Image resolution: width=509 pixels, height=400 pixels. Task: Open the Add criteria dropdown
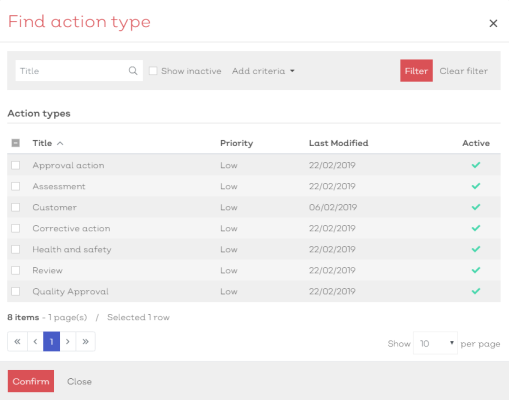click(263, 71)
